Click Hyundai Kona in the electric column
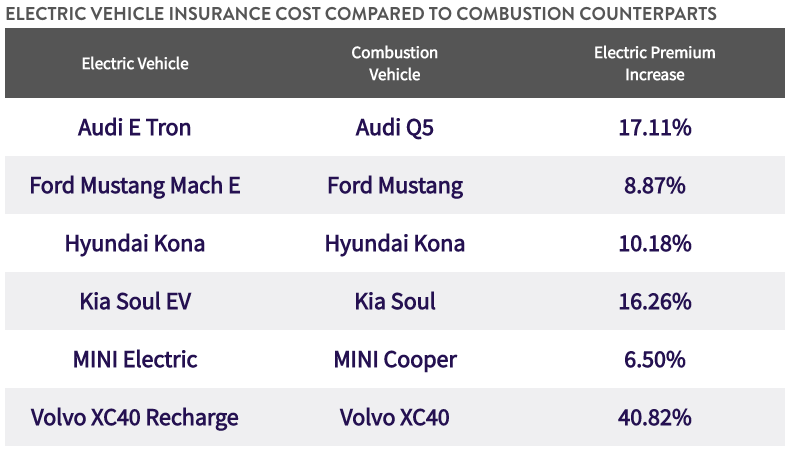 [x=135, y=244]
